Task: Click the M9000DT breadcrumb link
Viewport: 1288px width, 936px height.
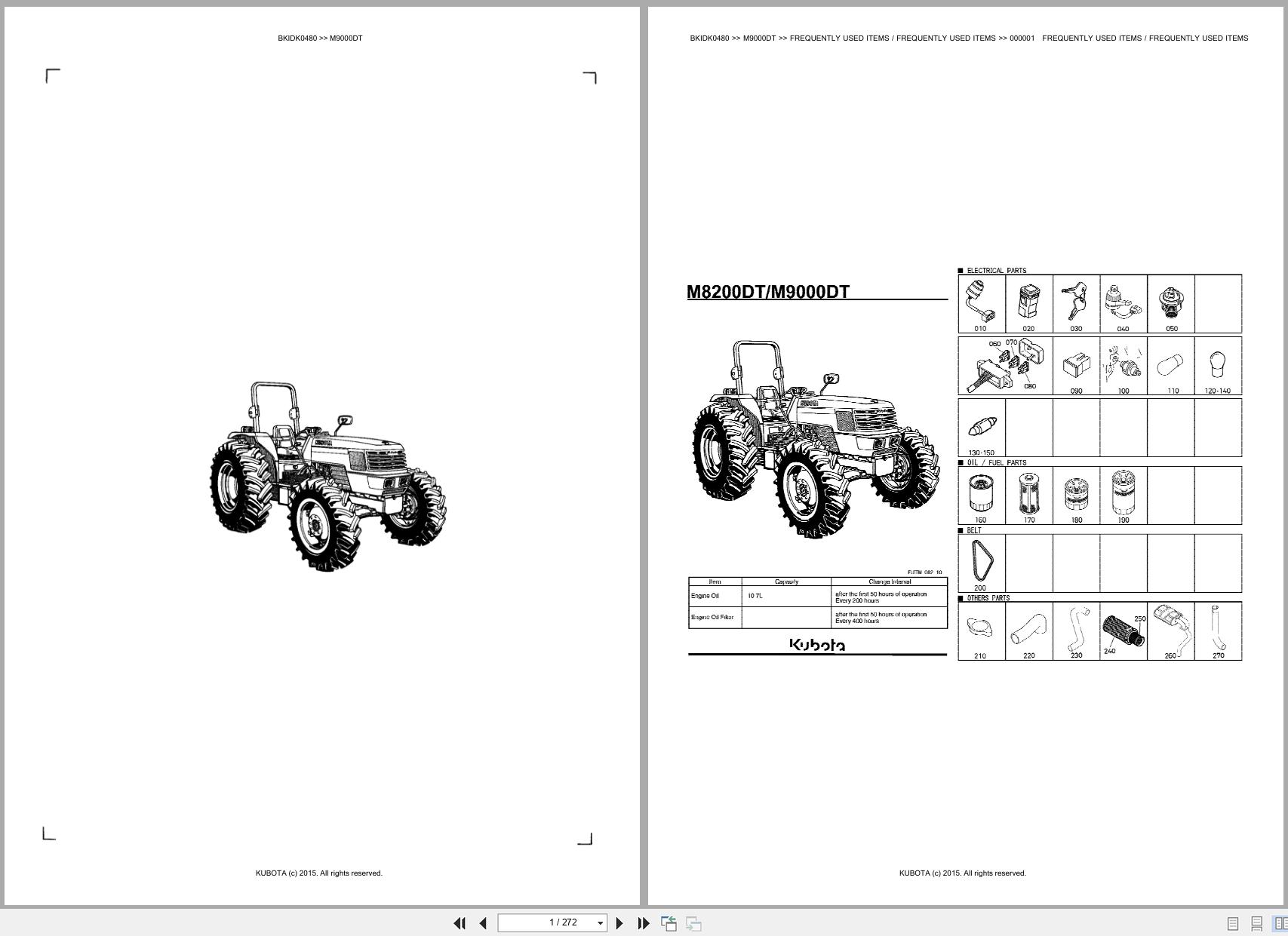Action: (758, 38)
